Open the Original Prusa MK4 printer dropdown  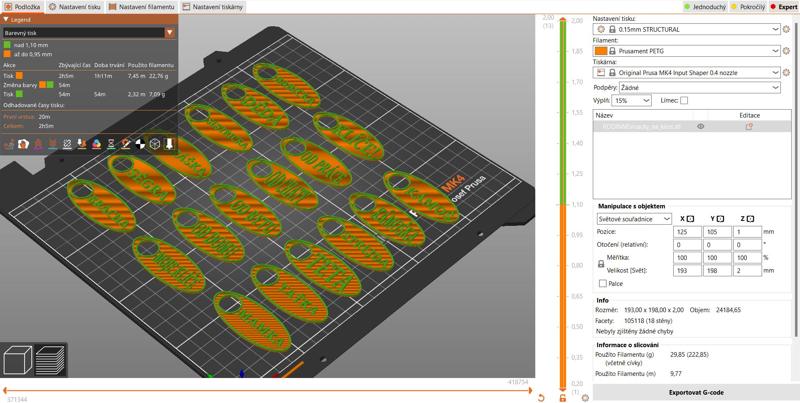tap(687, 72)
